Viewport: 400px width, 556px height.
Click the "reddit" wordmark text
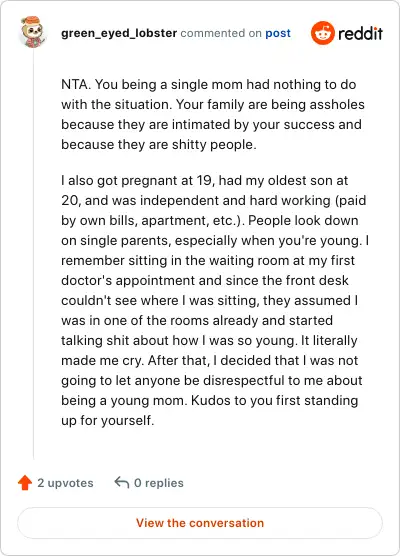click(x=360, y=34)
